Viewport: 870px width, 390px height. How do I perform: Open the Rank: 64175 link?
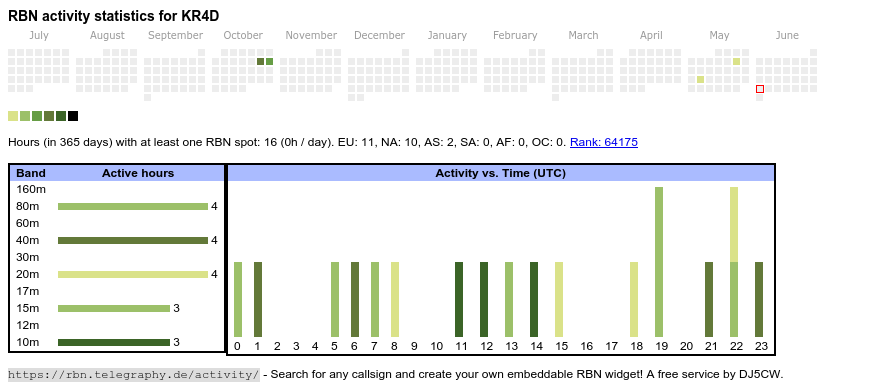click(x=604, y=142)
